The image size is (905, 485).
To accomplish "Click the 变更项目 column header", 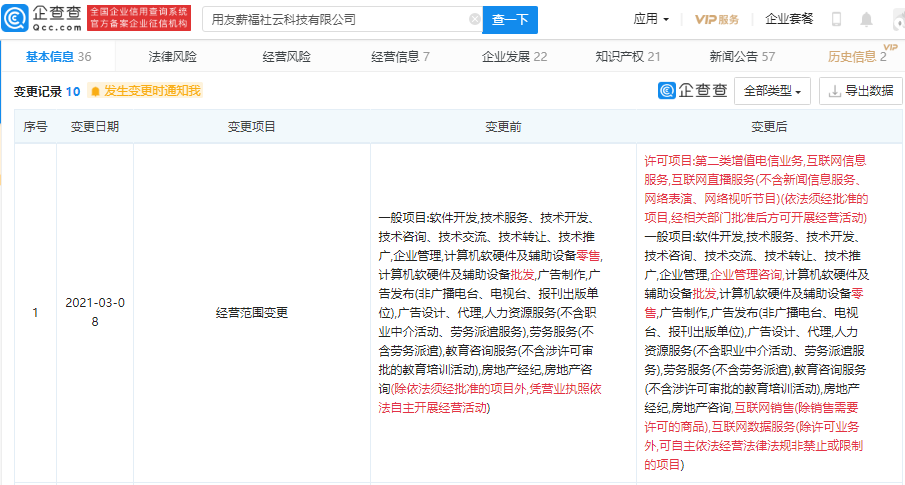I will click(x=252, y=126).
